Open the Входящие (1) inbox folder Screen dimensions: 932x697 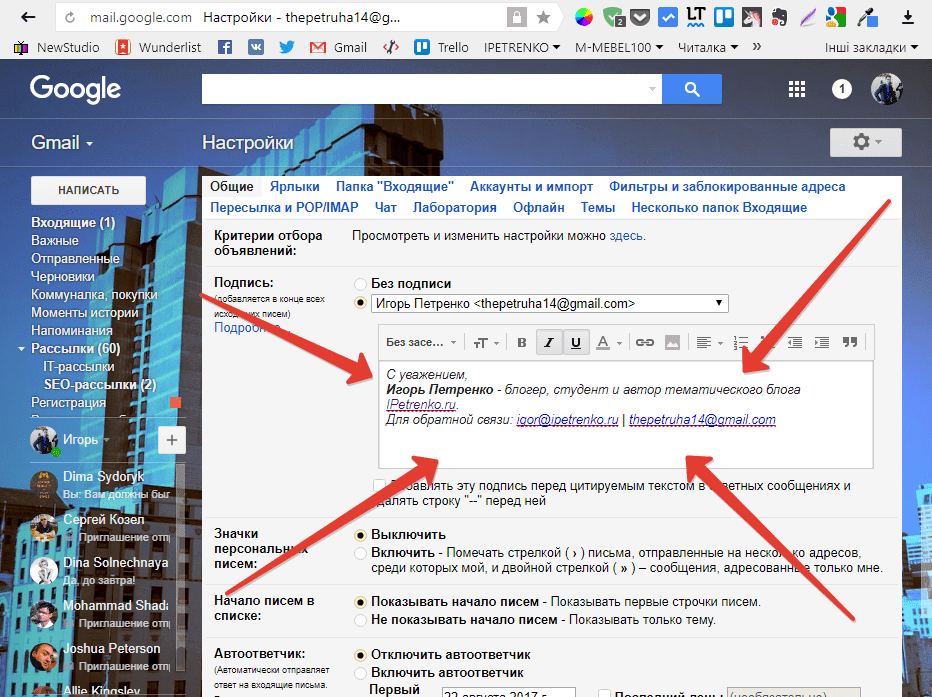point(73,222)
